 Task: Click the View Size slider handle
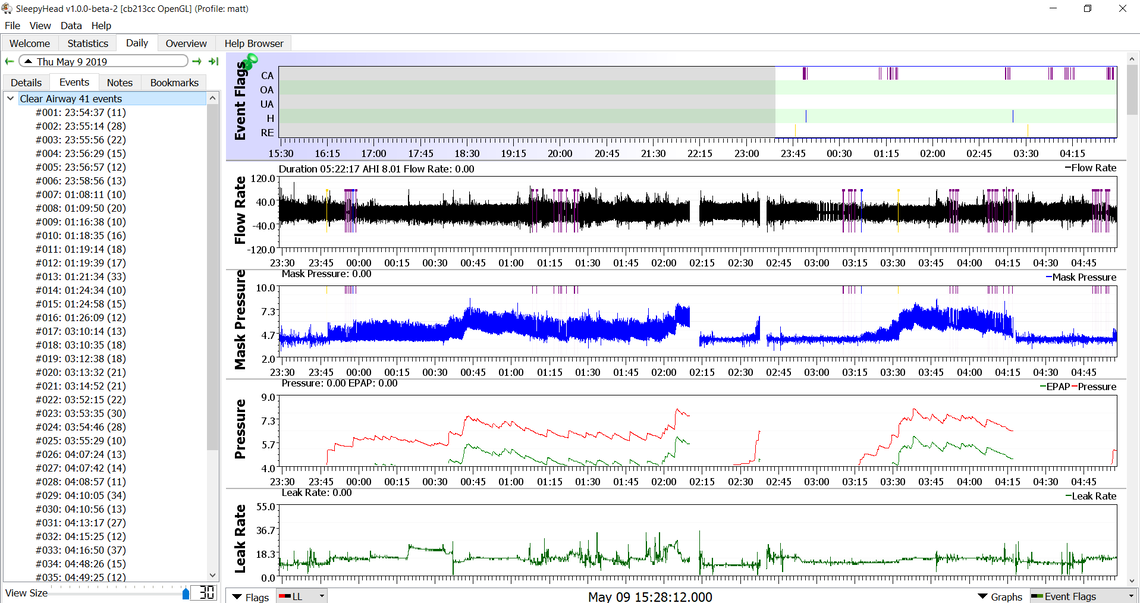pos(185,594)
